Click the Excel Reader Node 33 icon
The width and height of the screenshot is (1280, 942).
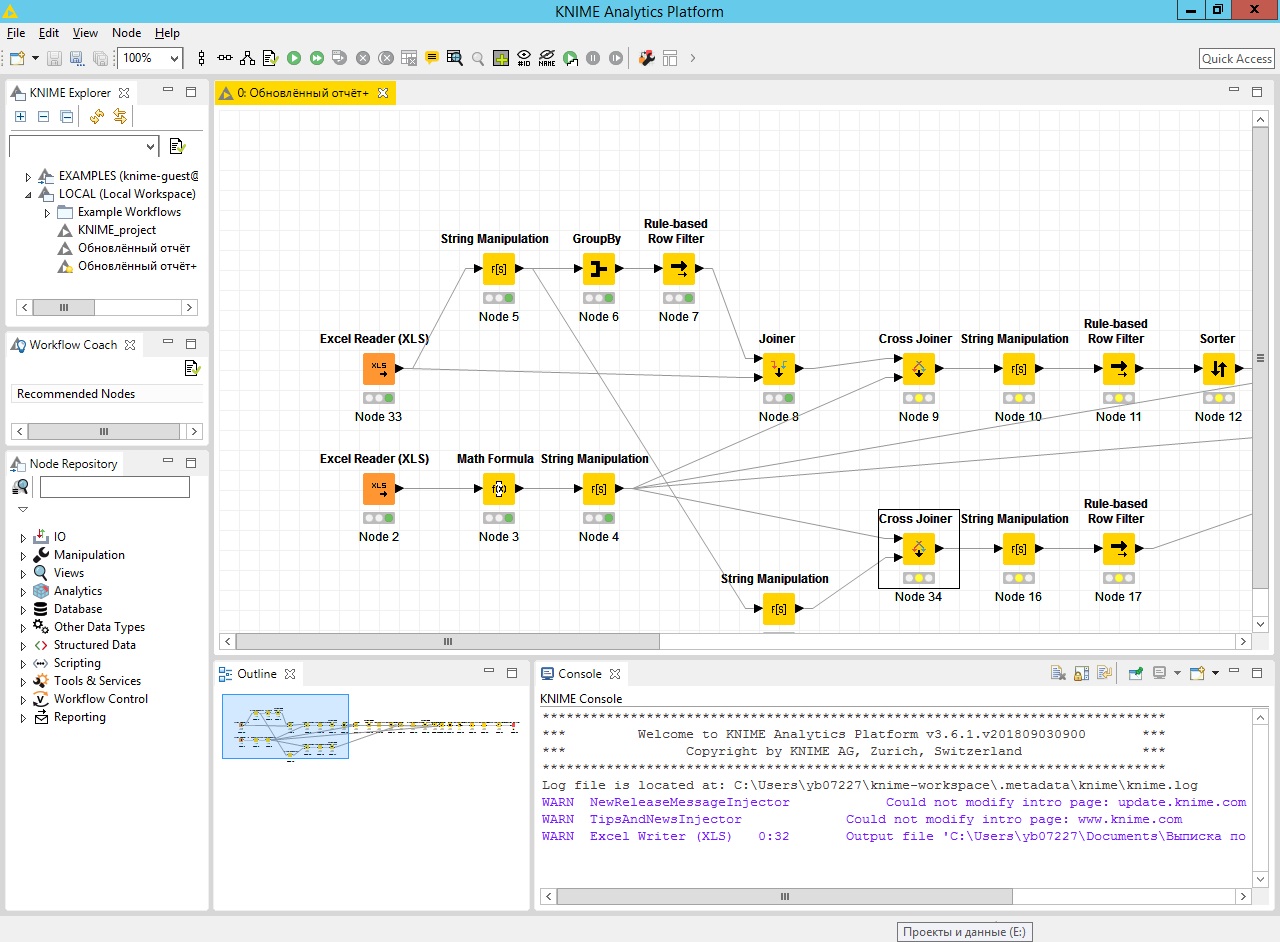click(x=379, y=369)
